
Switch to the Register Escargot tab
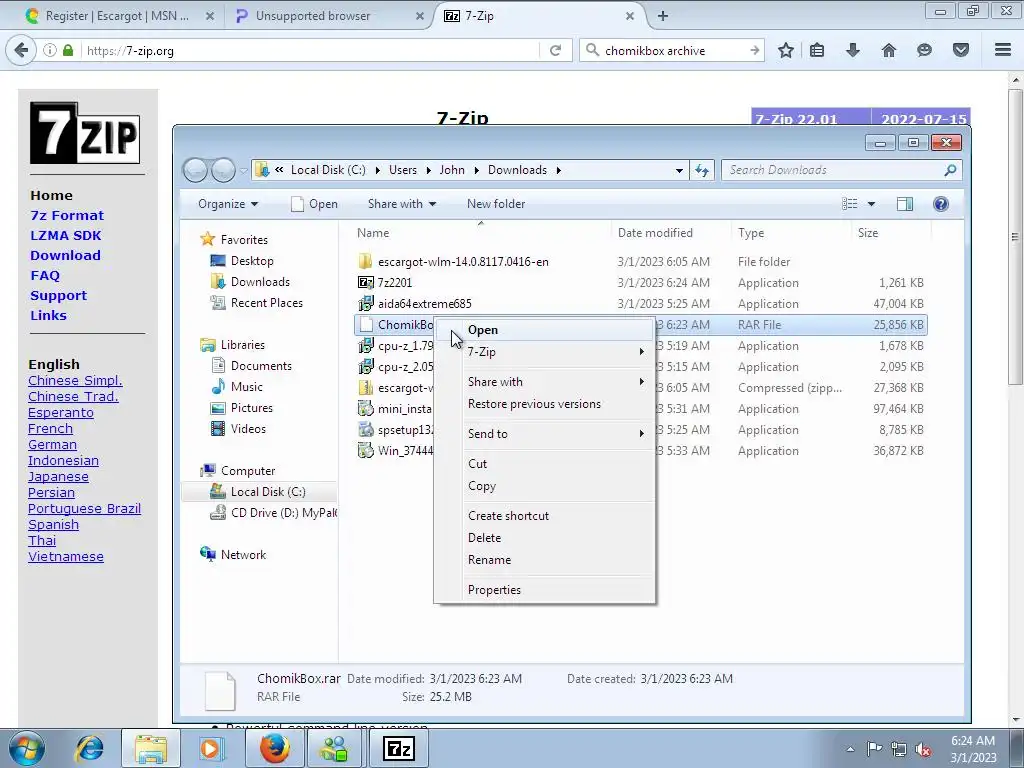pos(119,16)
